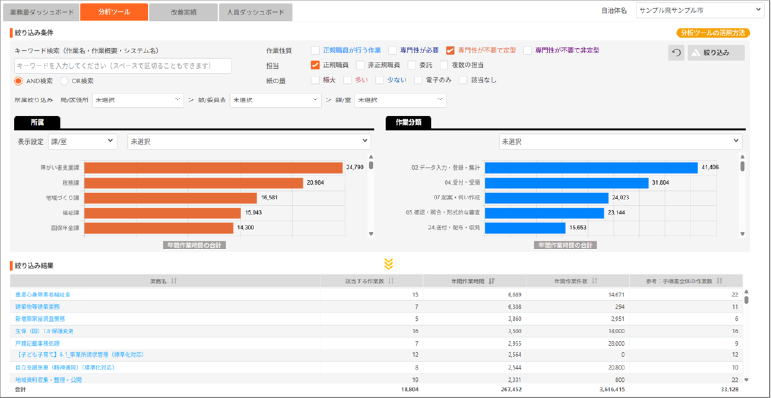Toggle 専門性が必要 checkbox
The height and width of the screenshot is (398, 771).
click(x=392, y=50)
